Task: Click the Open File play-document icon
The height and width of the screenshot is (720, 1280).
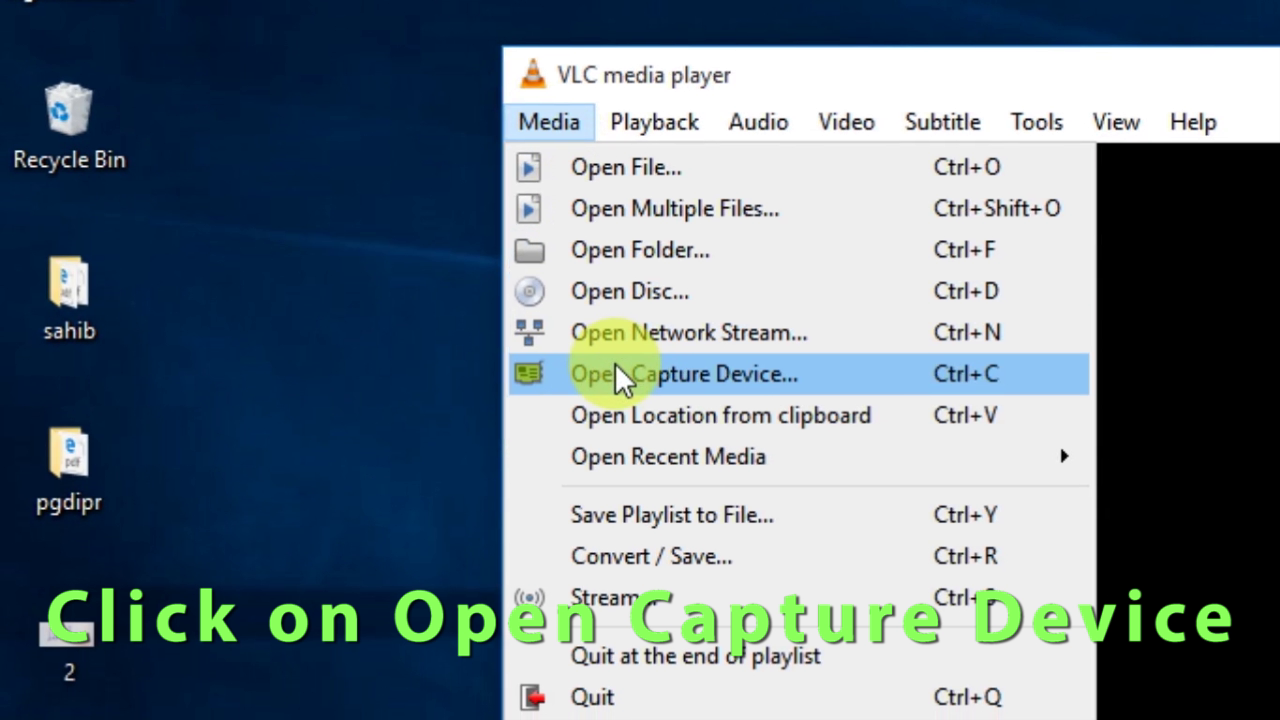Action: 529,167
